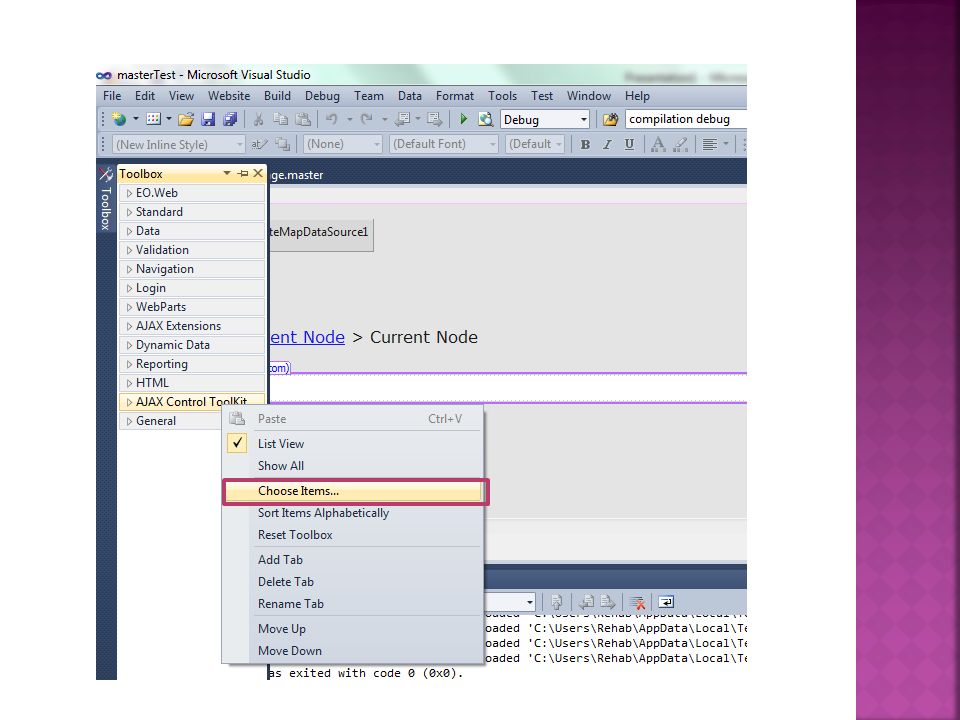Click the Save All icon
The image size is (960, 720).
click(230, 119)
